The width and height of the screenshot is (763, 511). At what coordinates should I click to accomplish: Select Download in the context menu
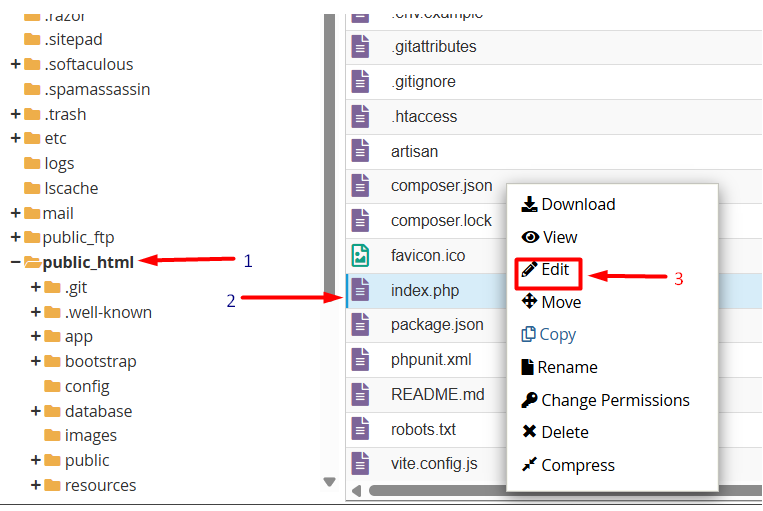568,204
